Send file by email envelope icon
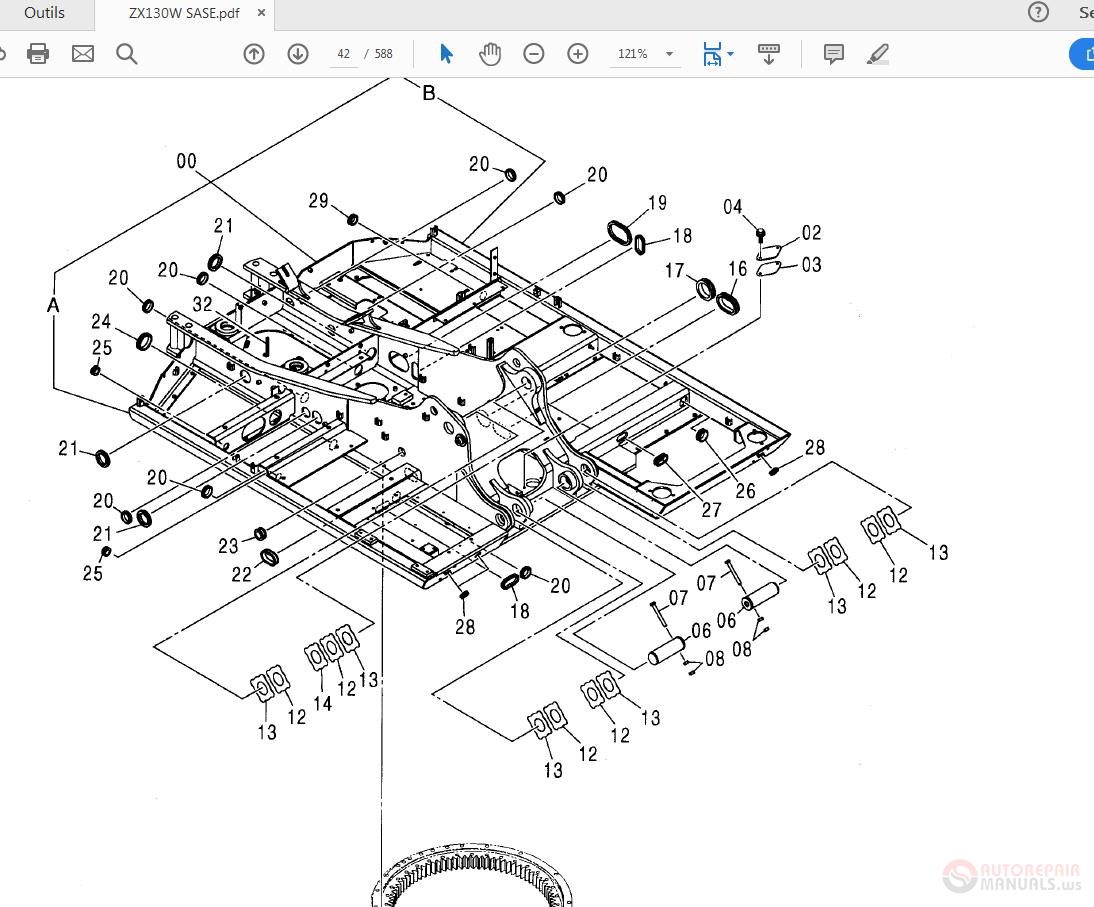This screenshot has width=1094, height=907. (x=83, y=54)
